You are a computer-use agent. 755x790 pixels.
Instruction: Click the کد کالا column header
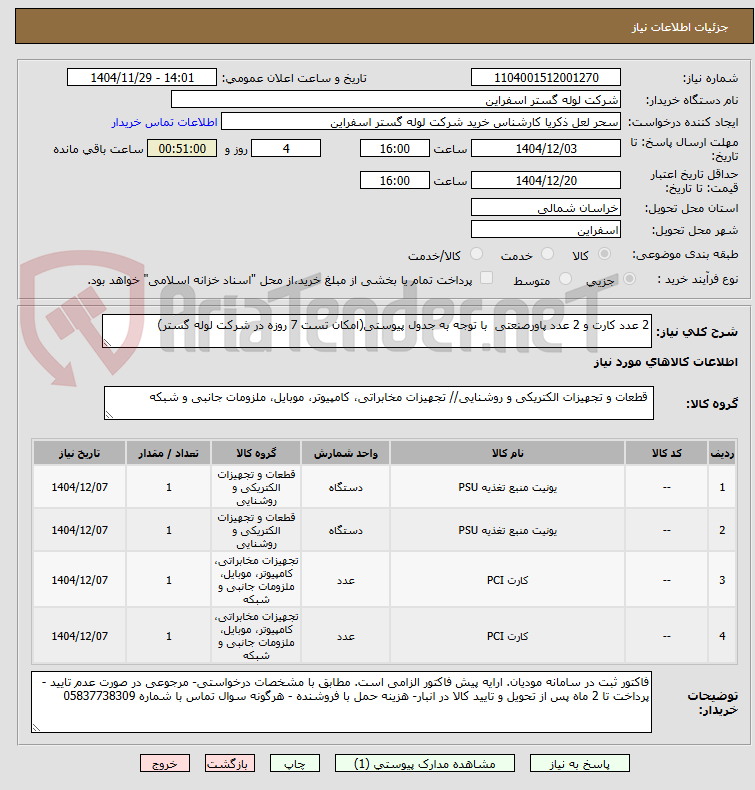(x=666, y=453)
